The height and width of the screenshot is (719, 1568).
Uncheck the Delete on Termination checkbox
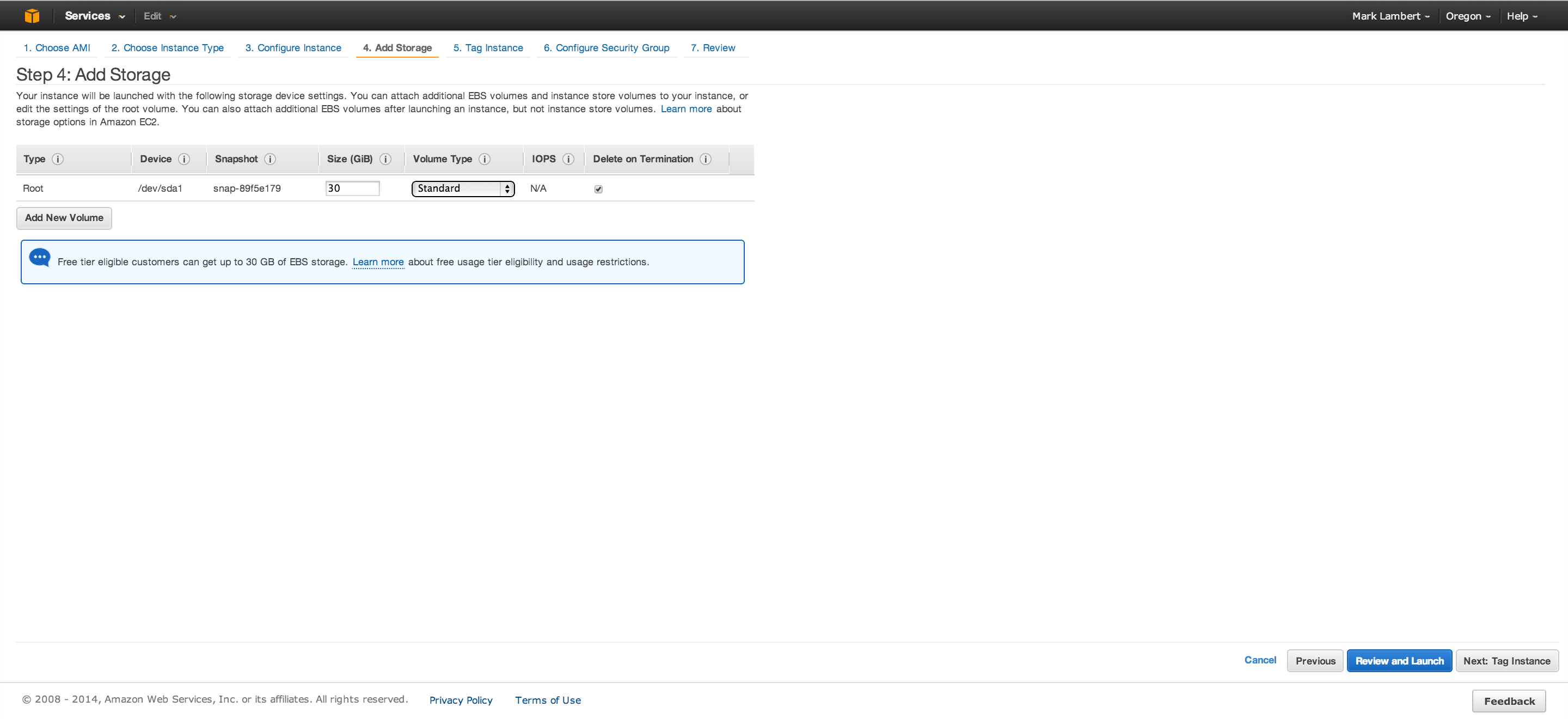(x=598, y=188)
